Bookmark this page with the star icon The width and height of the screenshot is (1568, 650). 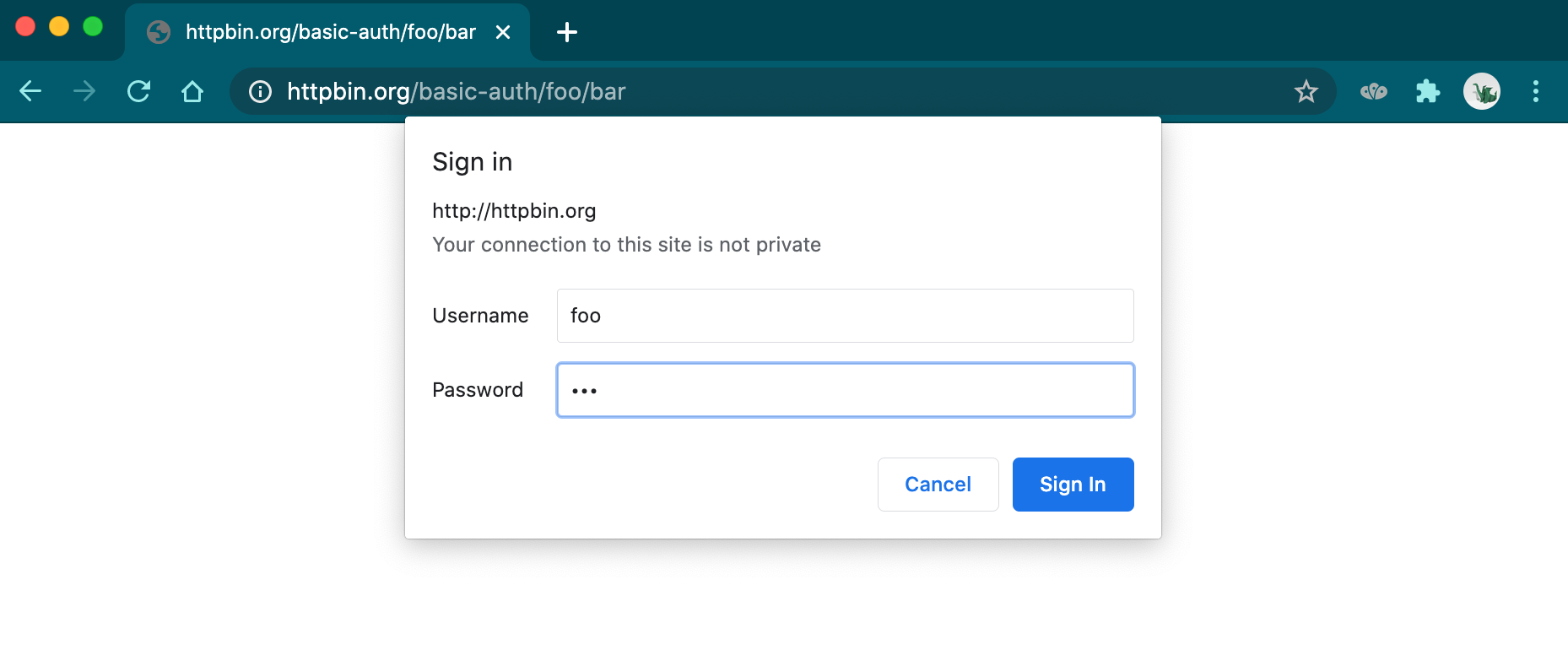coord(1306,90)
